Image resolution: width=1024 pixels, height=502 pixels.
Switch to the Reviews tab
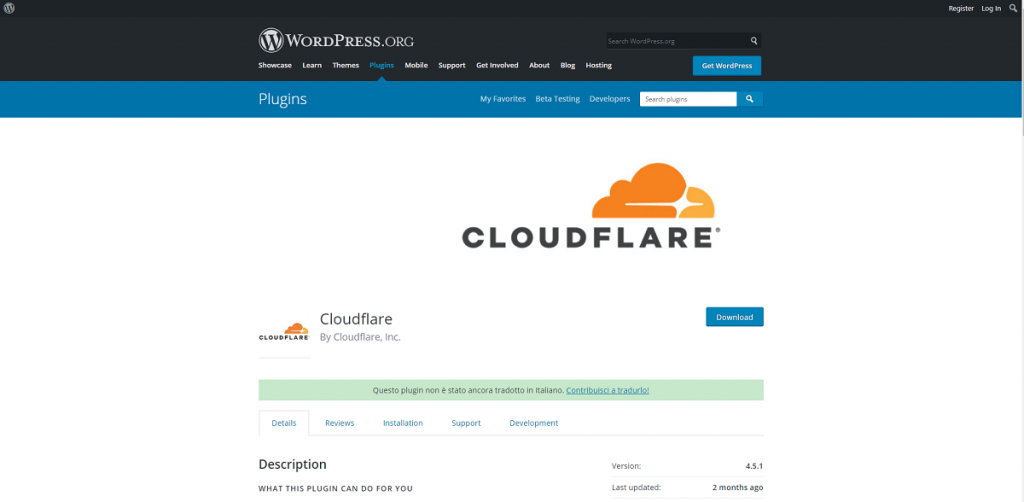click(340, 423)
